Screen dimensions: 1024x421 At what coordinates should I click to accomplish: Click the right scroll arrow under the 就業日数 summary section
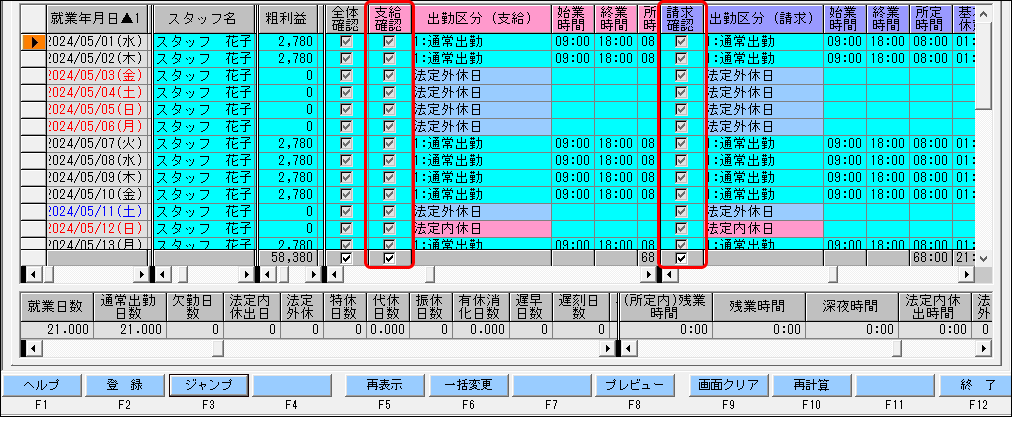point(608,349)
